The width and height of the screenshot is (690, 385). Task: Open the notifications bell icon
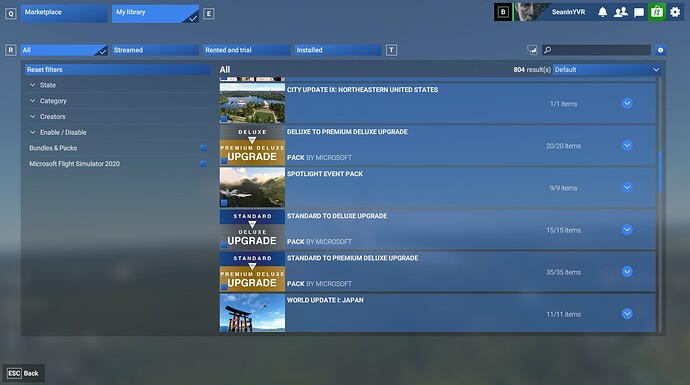tap(602, 12)
